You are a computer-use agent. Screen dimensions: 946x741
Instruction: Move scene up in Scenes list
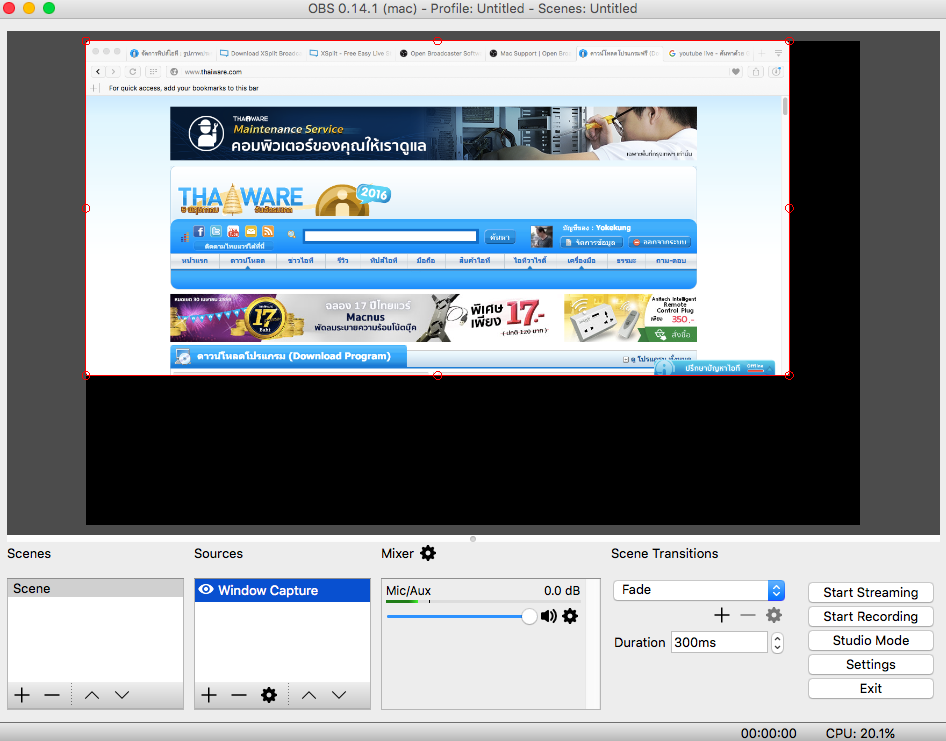(x=92, y=695)
